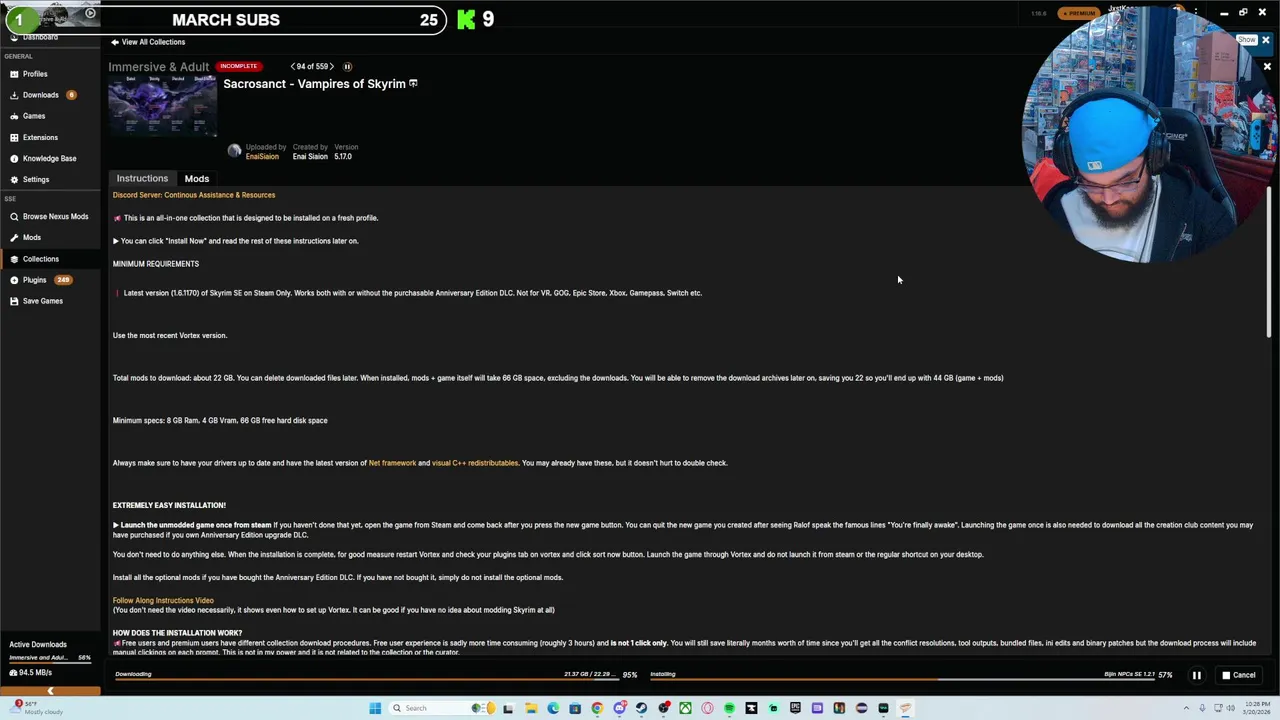
Task: Open Spotify from the taskbar
Action: 729,708
